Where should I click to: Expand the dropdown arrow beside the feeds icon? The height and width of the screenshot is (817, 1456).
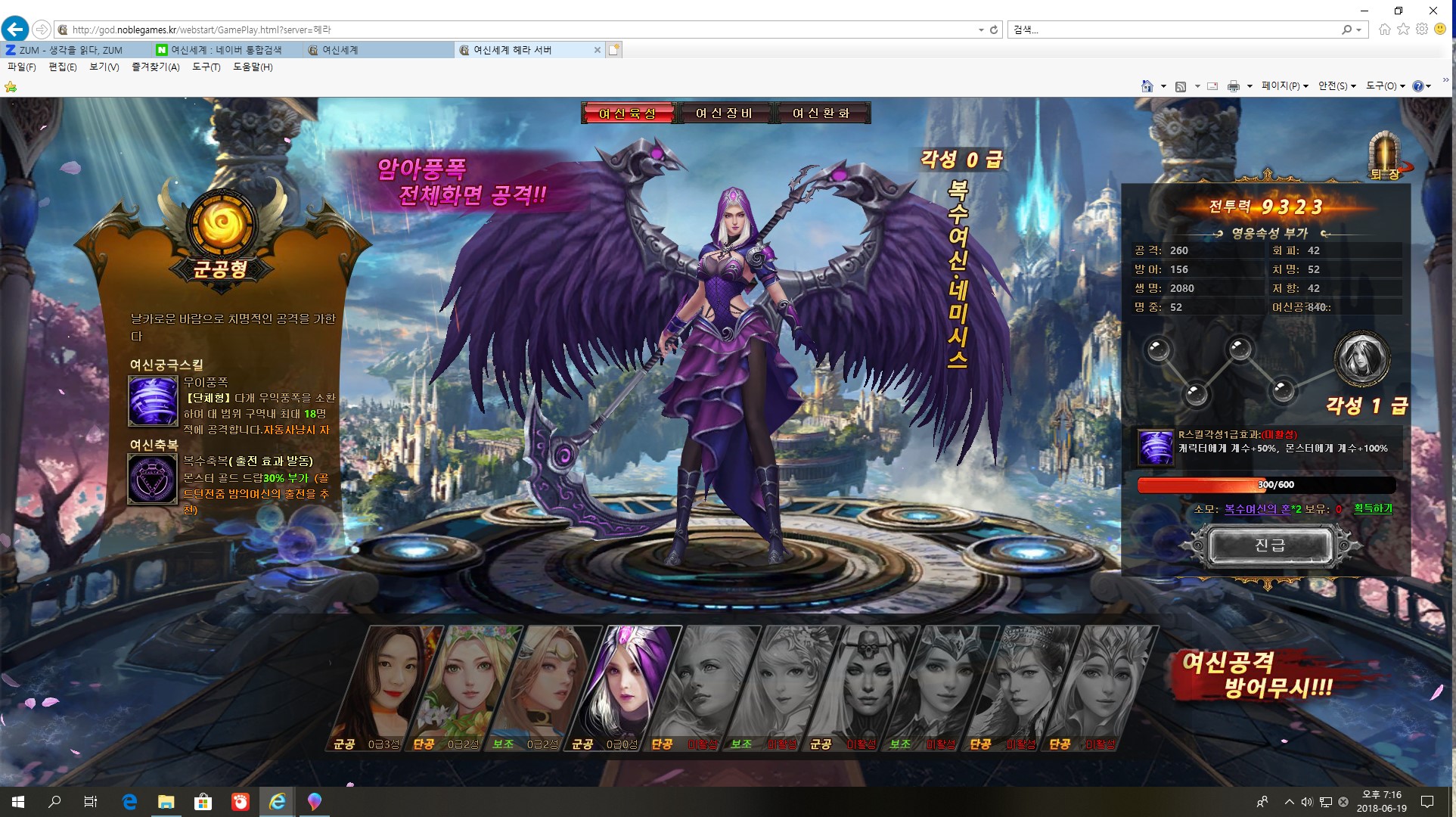click(x=1197, y=86)
